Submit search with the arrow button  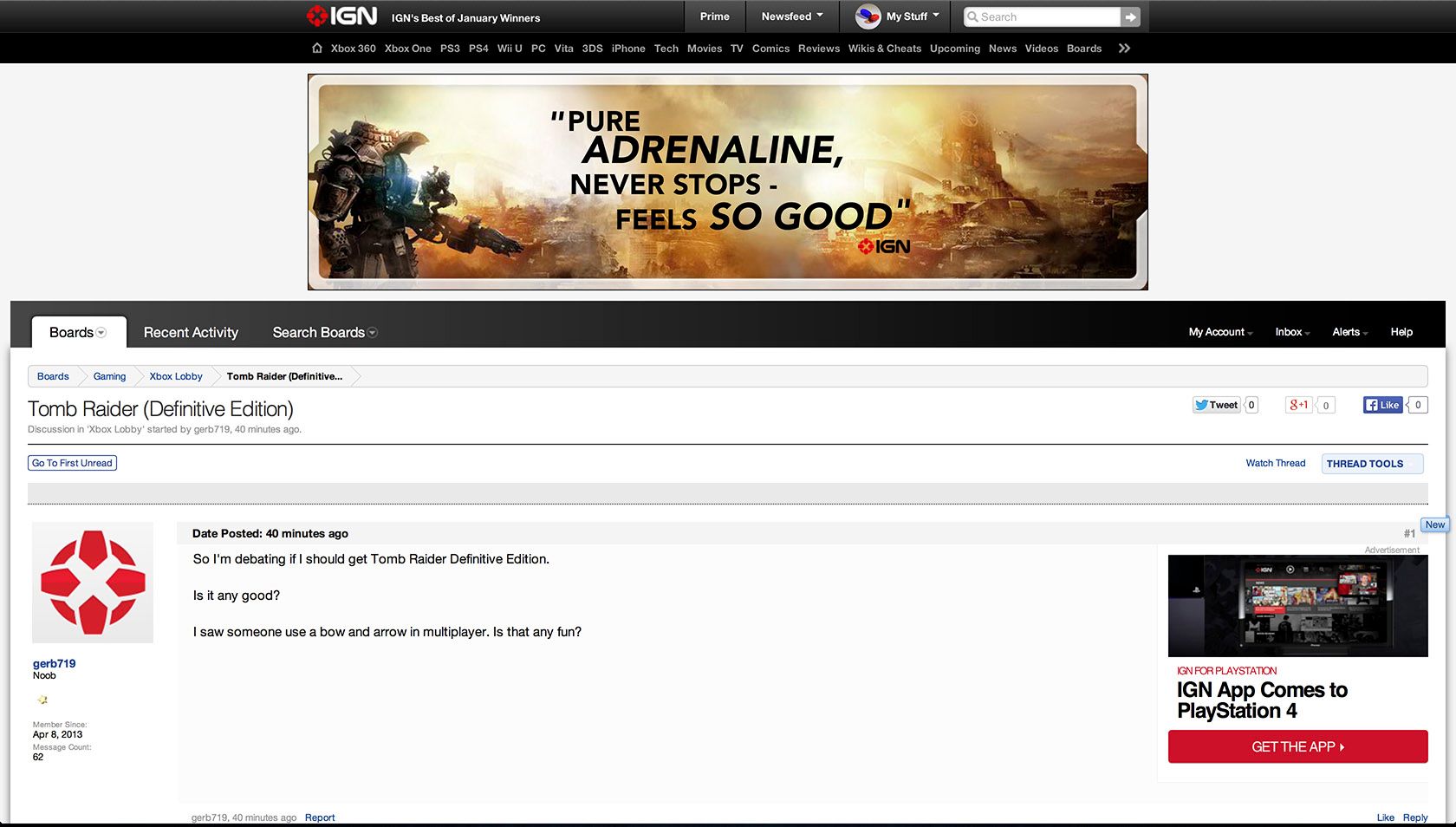pos(1130,16)
